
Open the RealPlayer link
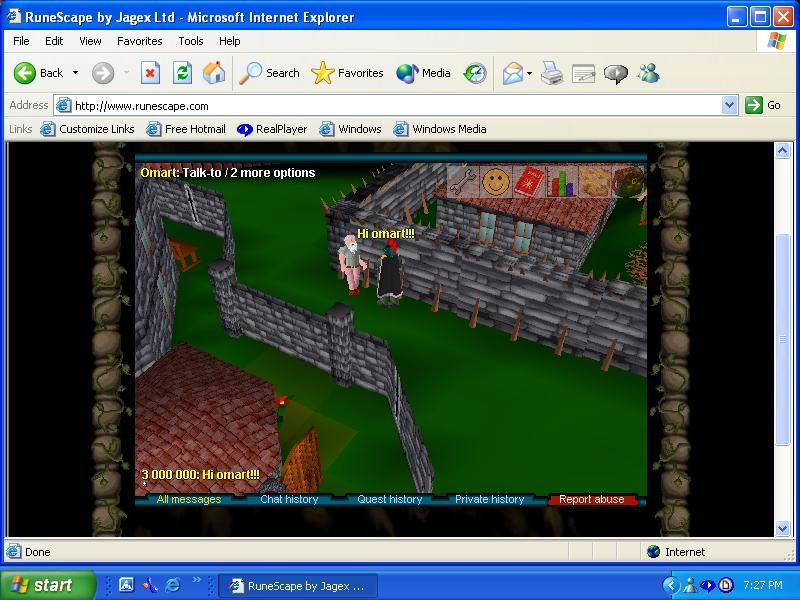click(272, 129)
